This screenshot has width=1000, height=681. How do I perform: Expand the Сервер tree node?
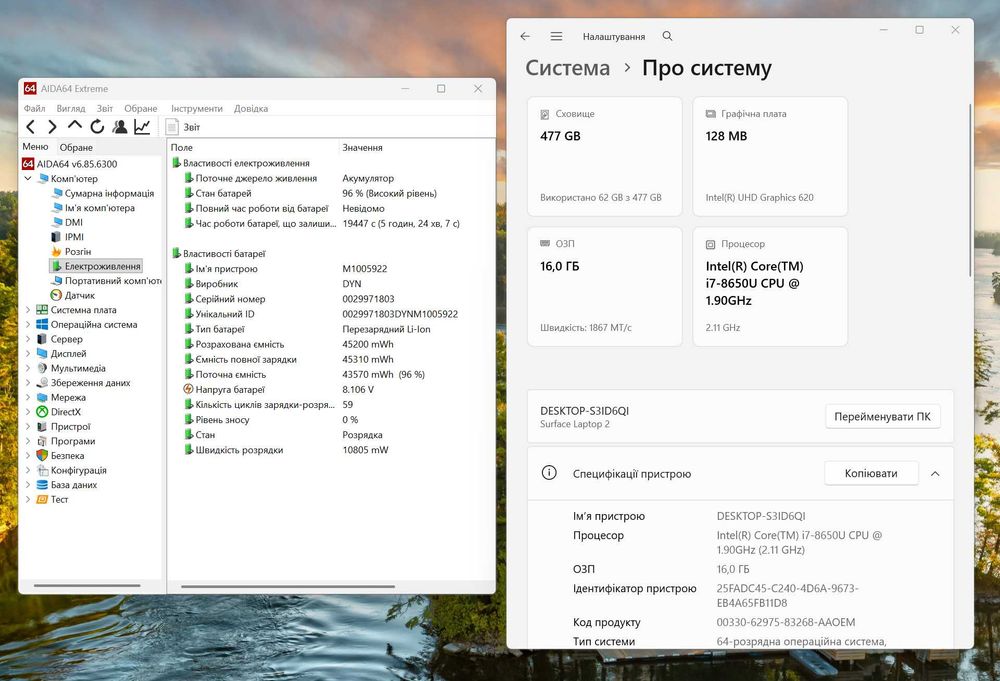pyautogui.click(x=27, y=339)
